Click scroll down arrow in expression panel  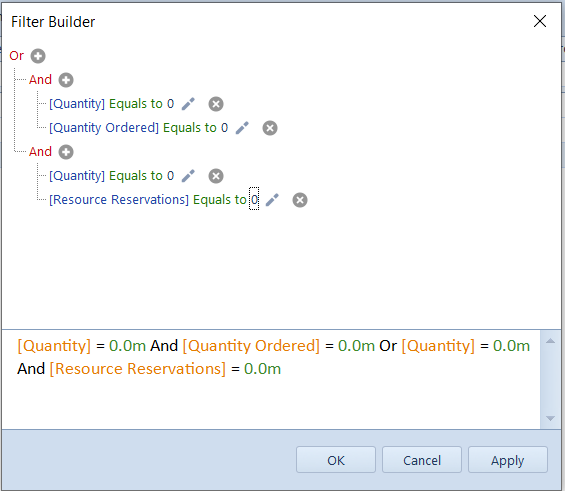click(550, 418)
